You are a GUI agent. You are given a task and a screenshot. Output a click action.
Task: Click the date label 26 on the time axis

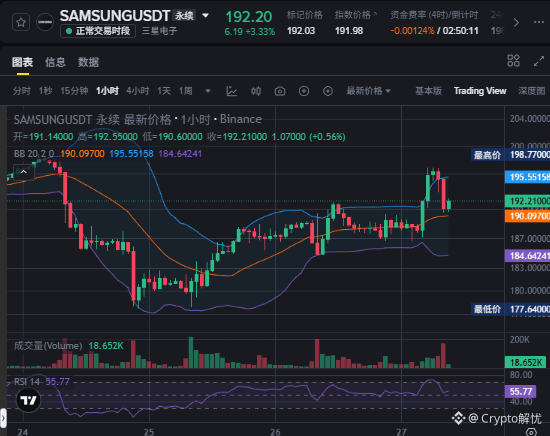coord(275,432)
